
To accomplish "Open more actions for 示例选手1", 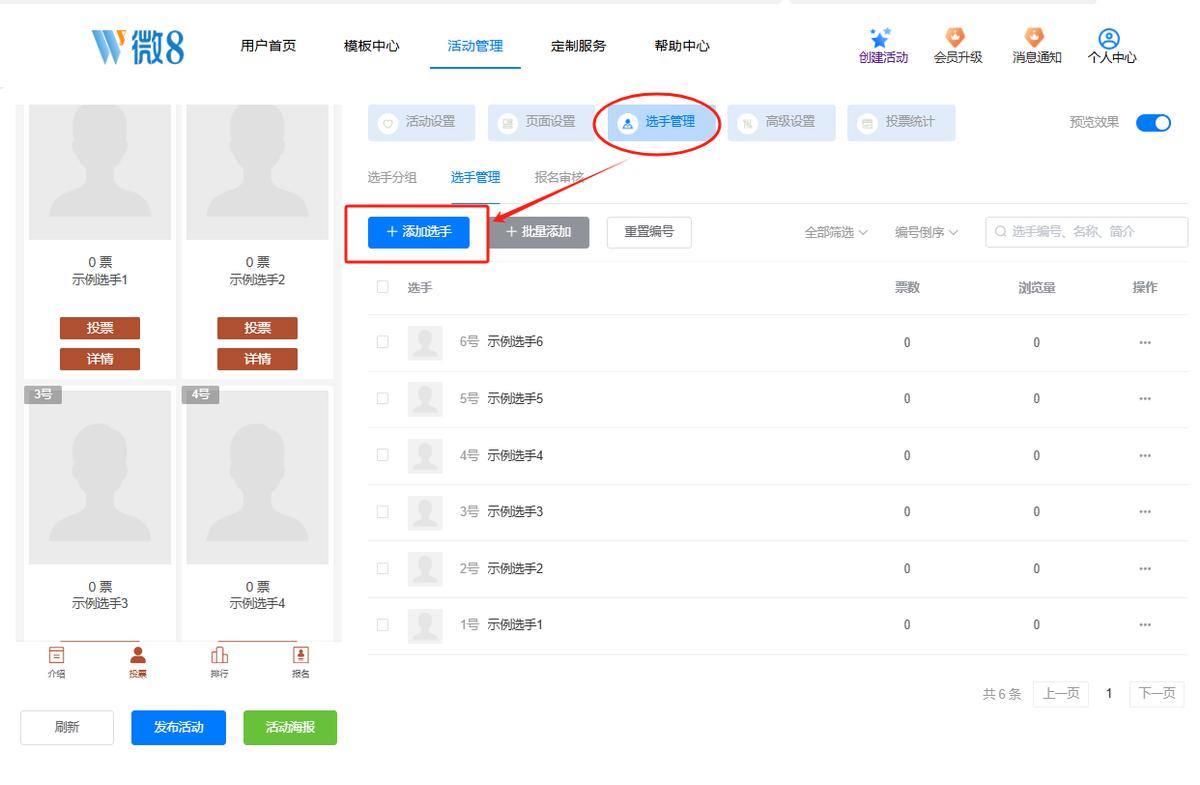I will point(1145,625).
